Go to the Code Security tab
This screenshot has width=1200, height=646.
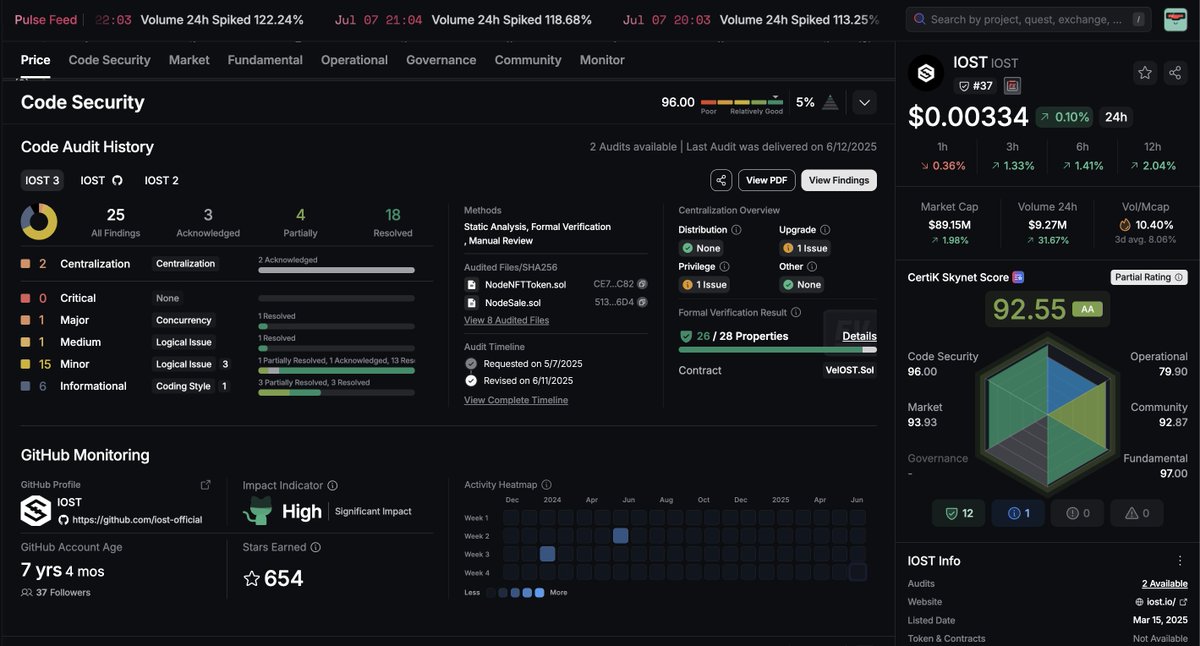pyautogui.click(x=109, y=60)
